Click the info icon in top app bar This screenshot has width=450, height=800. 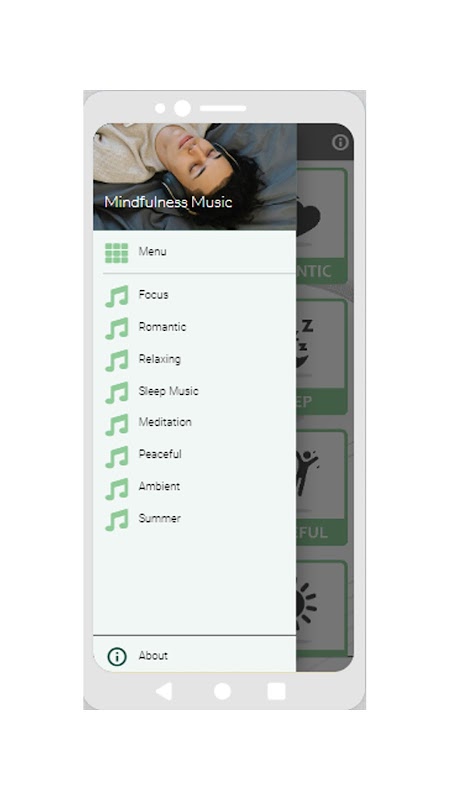point(340,142)
